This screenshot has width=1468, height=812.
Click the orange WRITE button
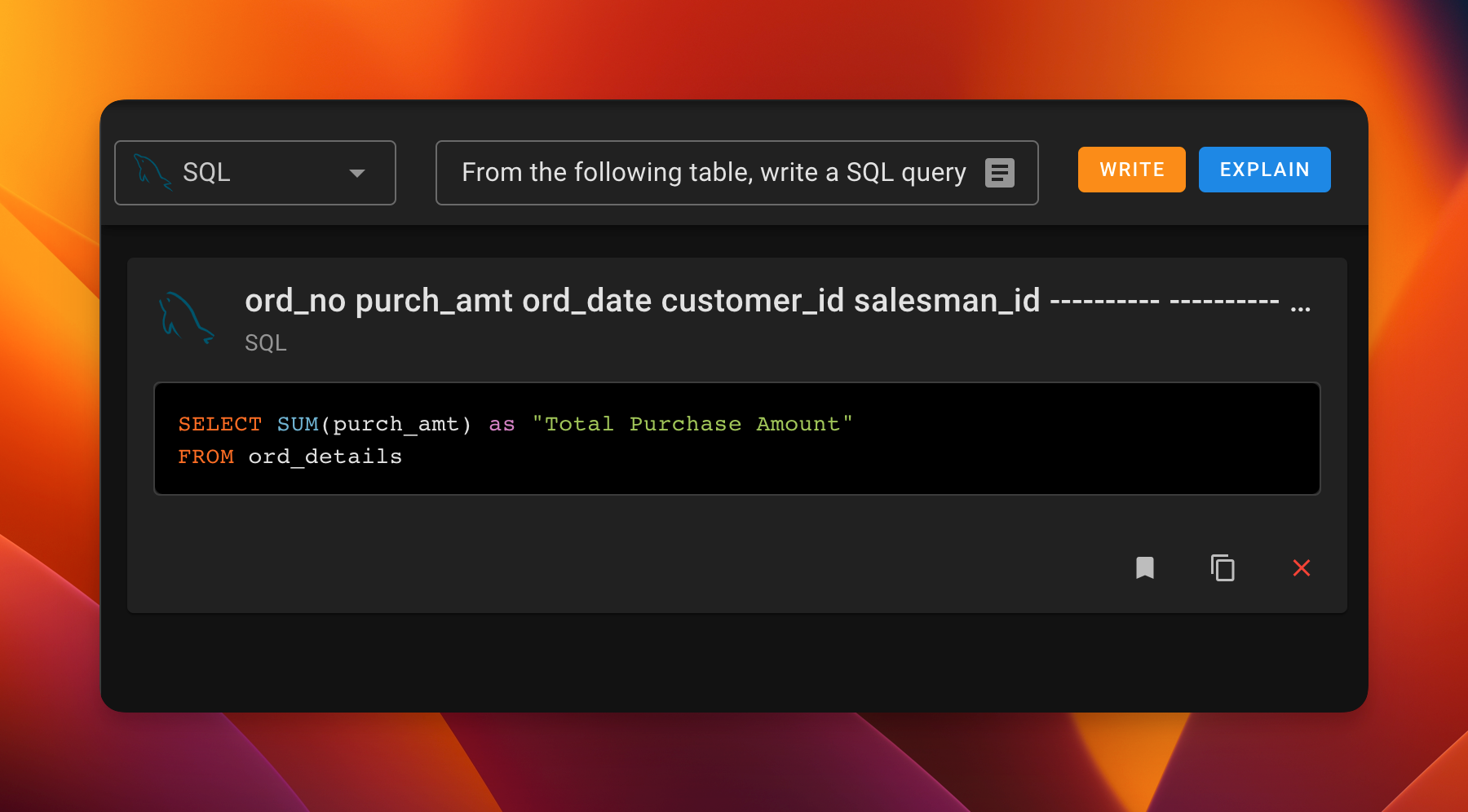(x=1132, y=170)
